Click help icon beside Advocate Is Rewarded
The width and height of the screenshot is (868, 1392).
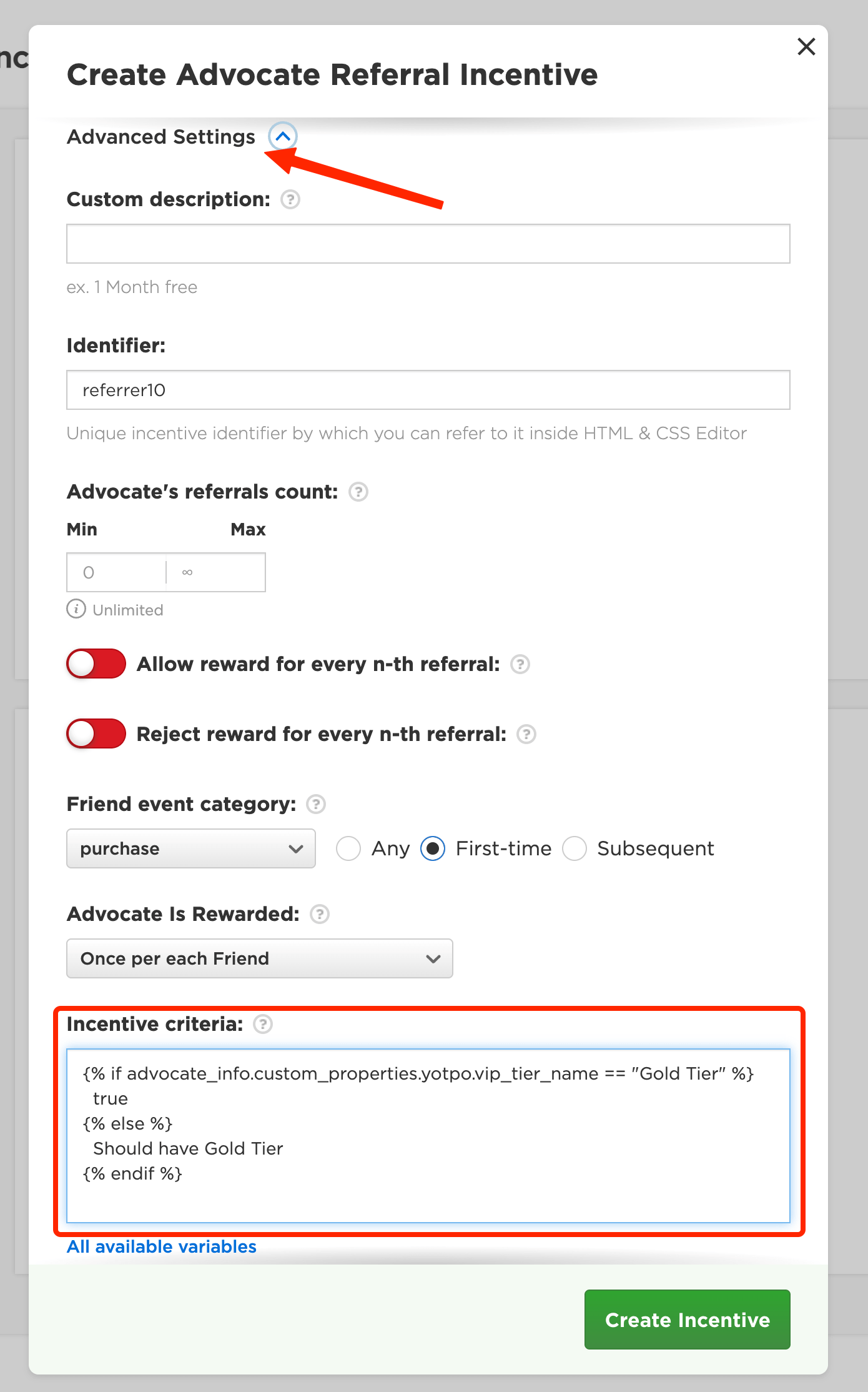320,915
